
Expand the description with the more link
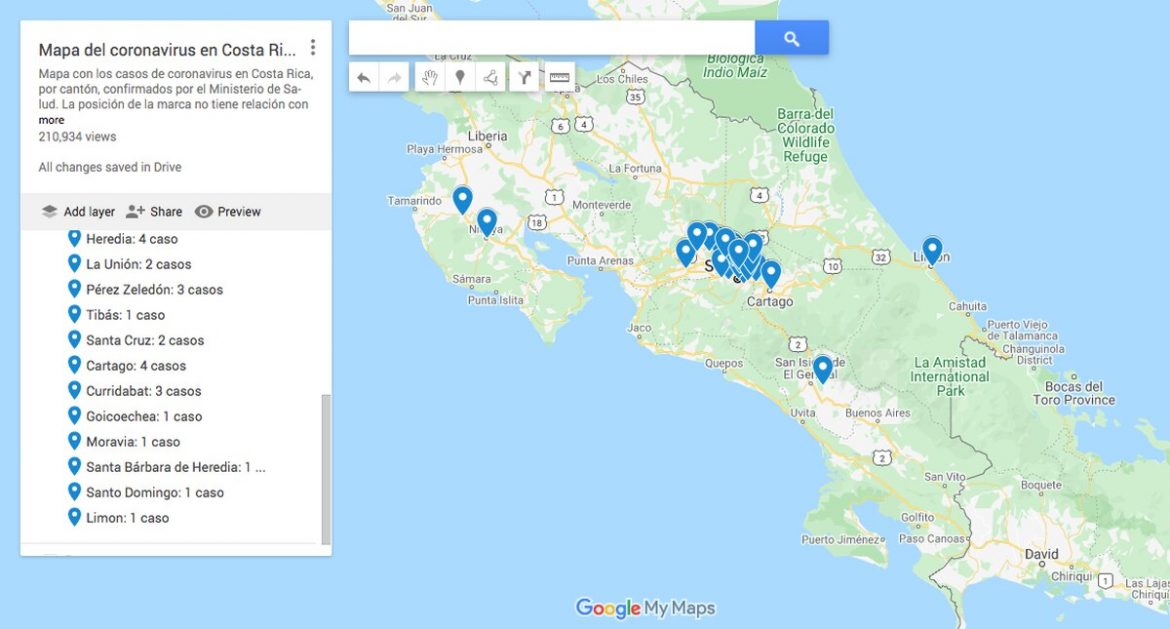tap(49, 119)
